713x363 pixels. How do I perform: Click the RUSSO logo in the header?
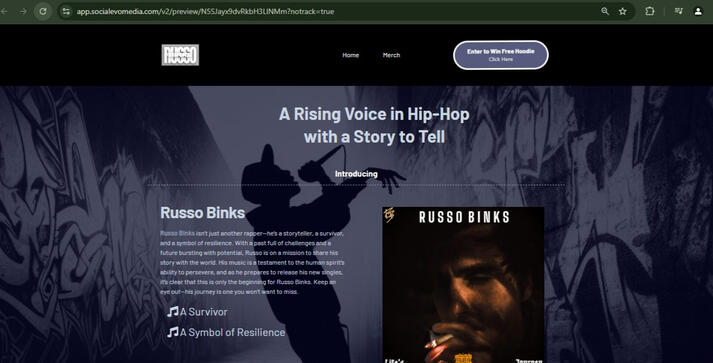tap(180, 55)
